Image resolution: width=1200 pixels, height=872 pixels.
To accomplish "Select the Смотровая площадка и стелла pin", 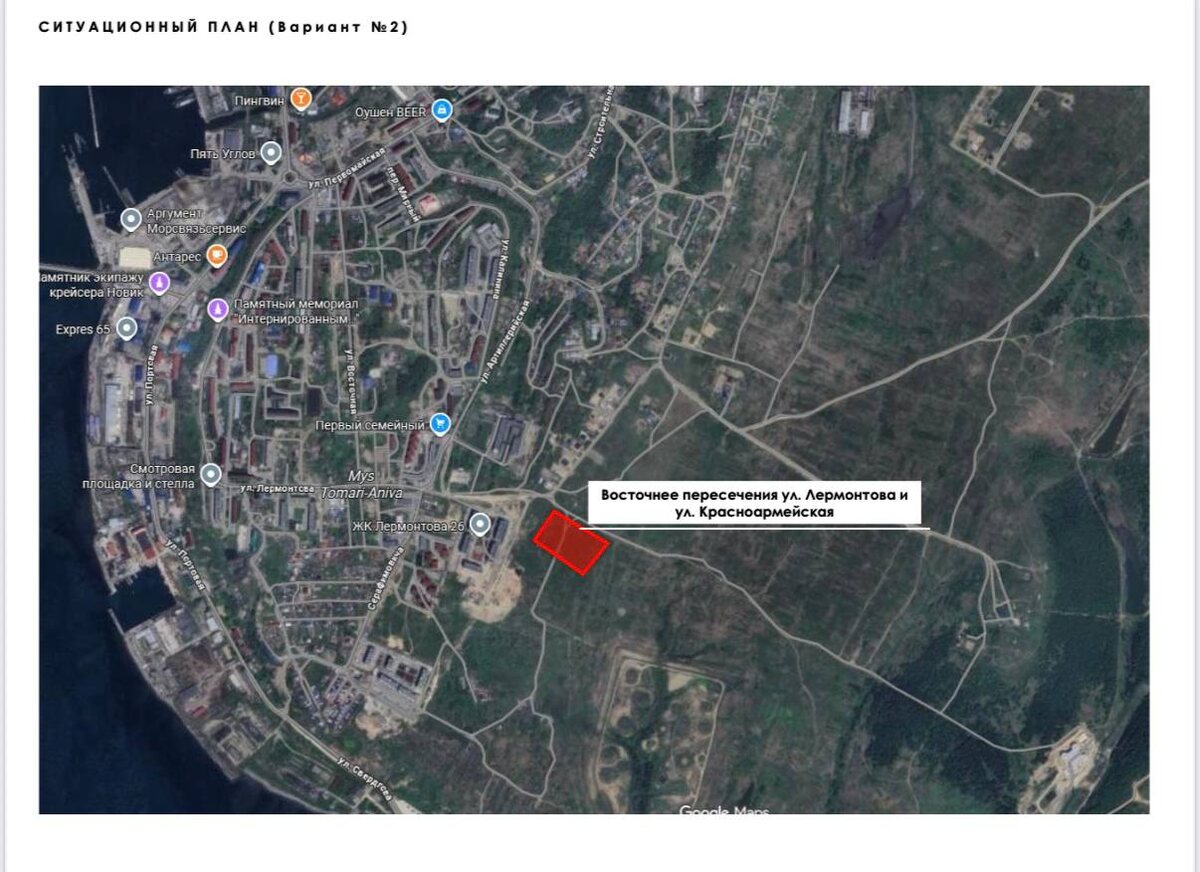I will pyautogui.click(x=211, y=475).
